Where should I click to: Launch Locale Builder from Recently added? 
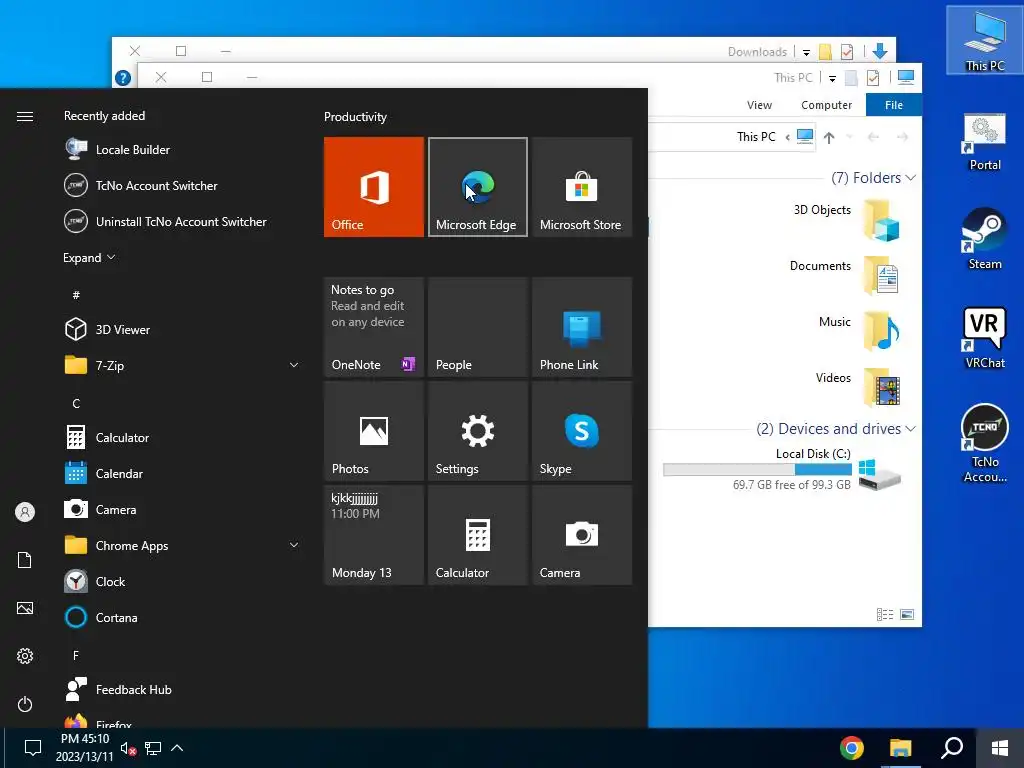click(x=183, y=150)
